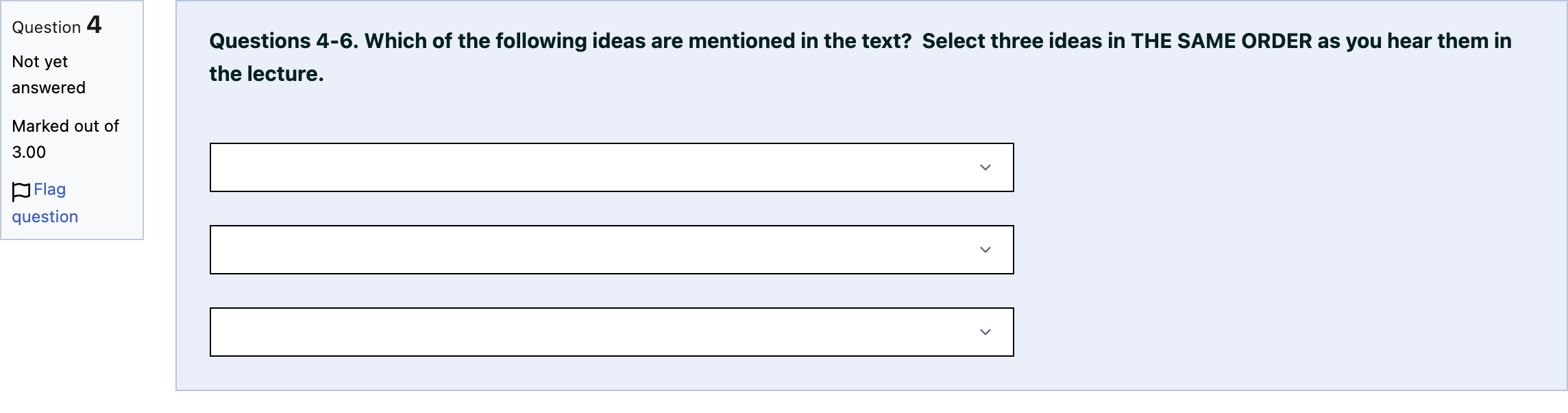Screen dimensions: 1568x413
Task: Click the 3.00 mark value
Action: pyautogui.click(x=29, y=152)
